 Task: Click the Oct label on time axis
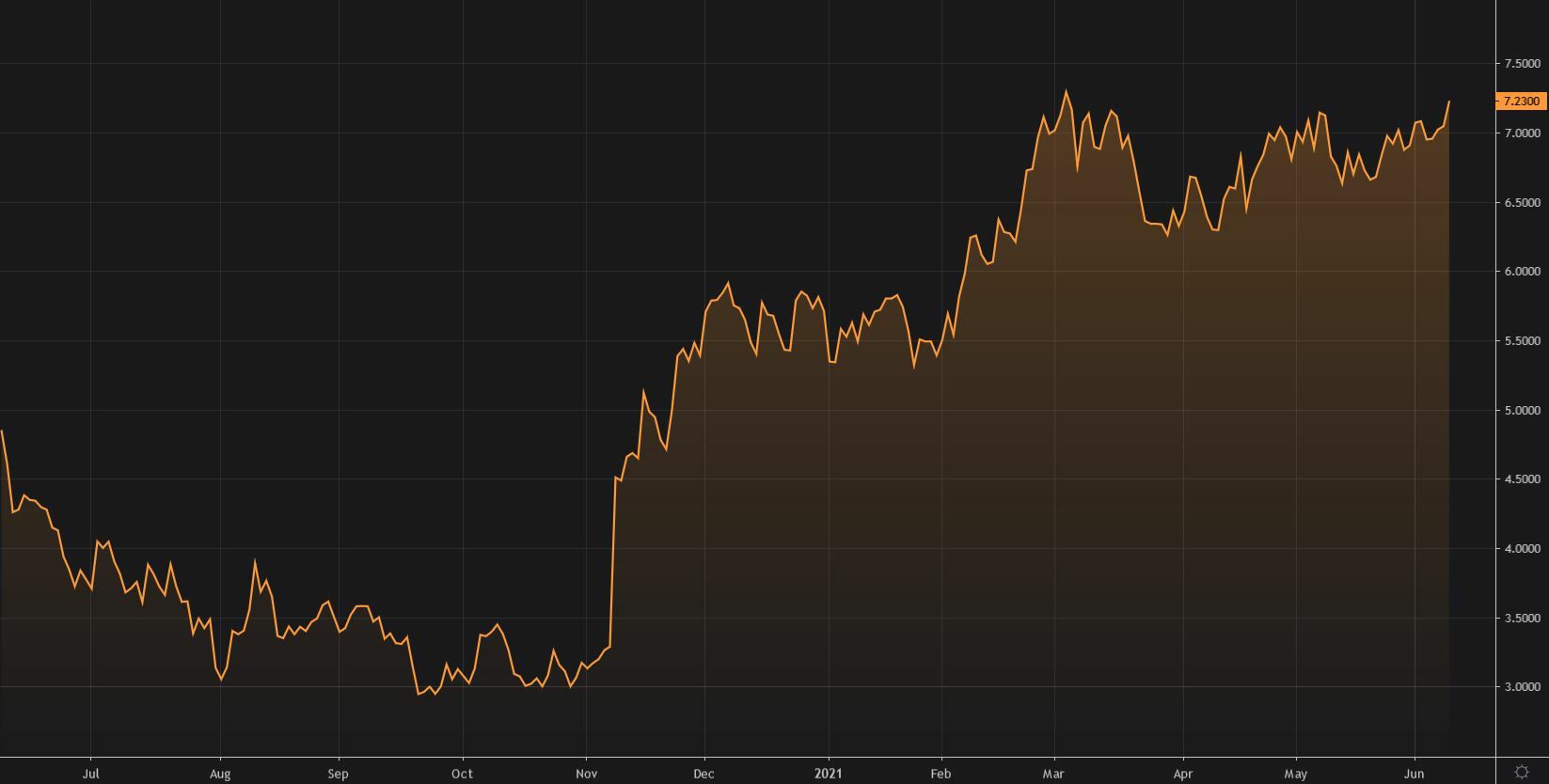tap(462, 774)
